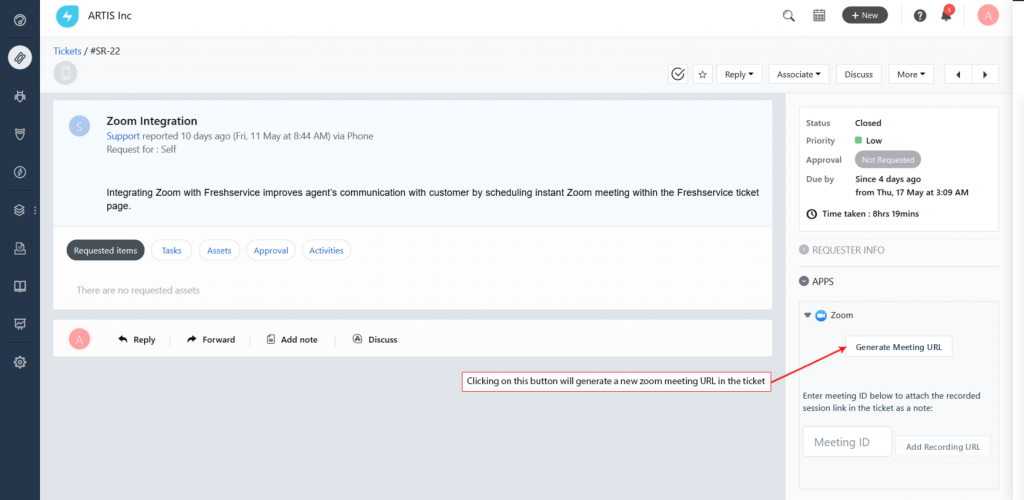Image resolution: width=1024 pixels, height=500 pixels.
Task: Switch to the Activities tab
Action: [326, 251]
